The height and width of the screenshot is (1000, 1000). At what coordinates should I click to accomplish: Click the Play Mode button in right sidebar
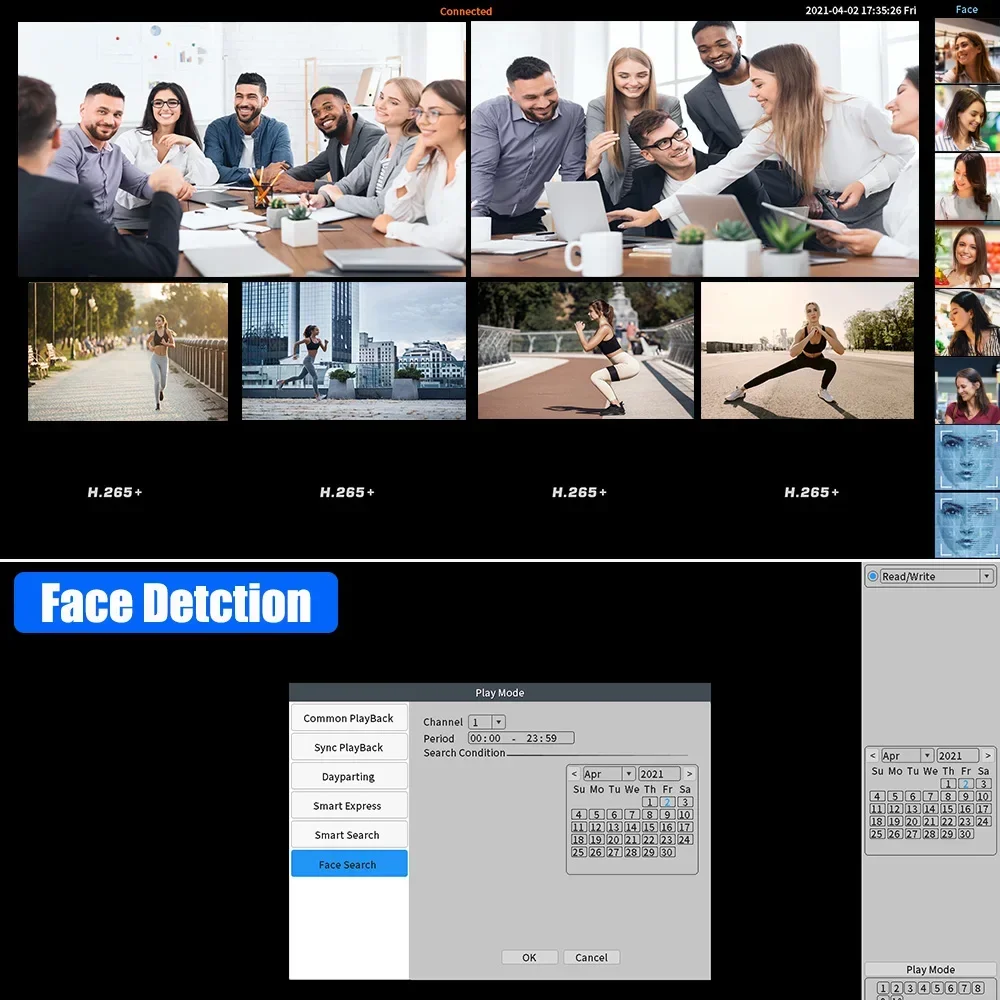930,969
